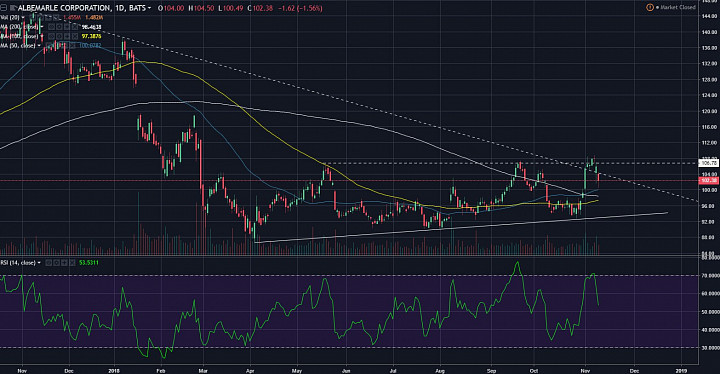Click the 2019 label on the time axis
Viewport: 720px width, 374px height.
click(x=682, y=370)
